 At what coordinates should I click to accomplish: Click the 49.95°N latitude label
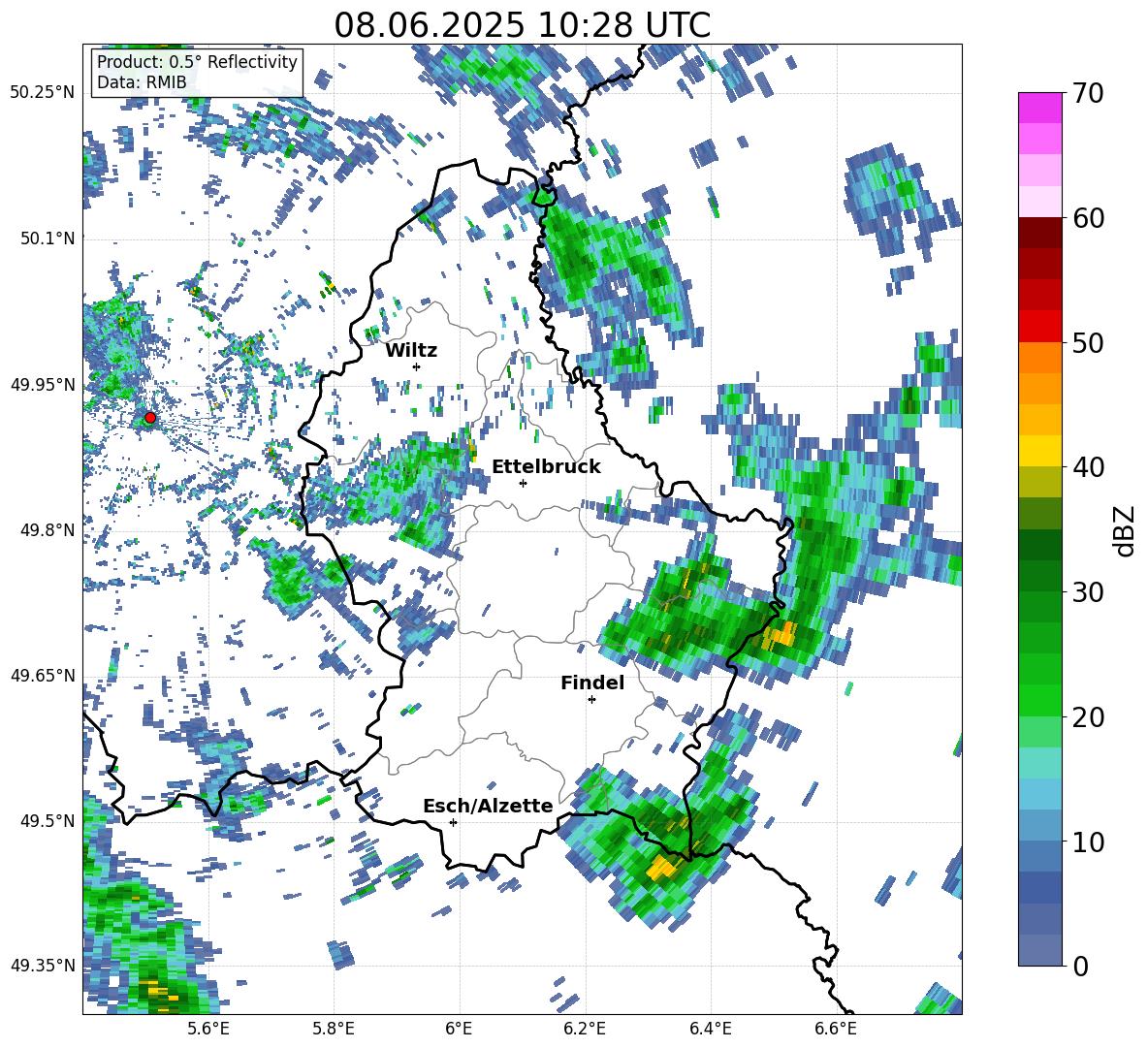(x=43, y=385)
